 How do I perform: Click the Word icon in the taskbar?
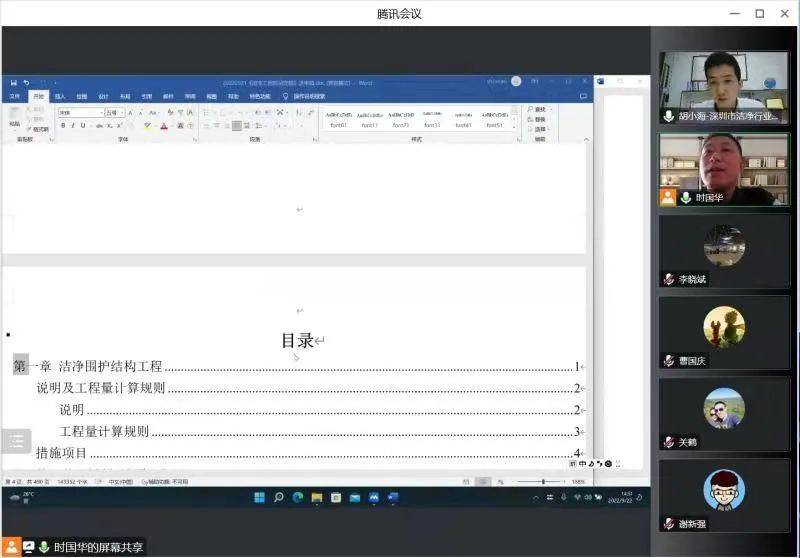coord(393,497)
